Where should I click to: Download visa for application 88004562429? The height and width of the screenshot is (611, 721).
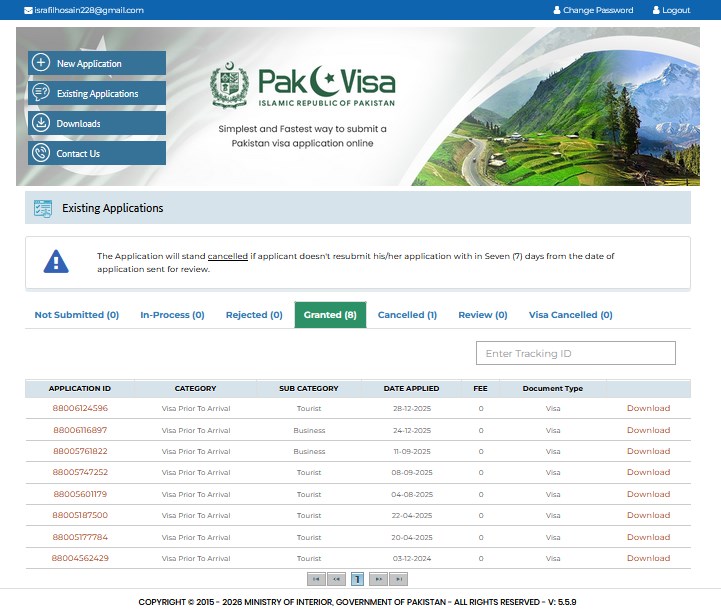[648, 558]
